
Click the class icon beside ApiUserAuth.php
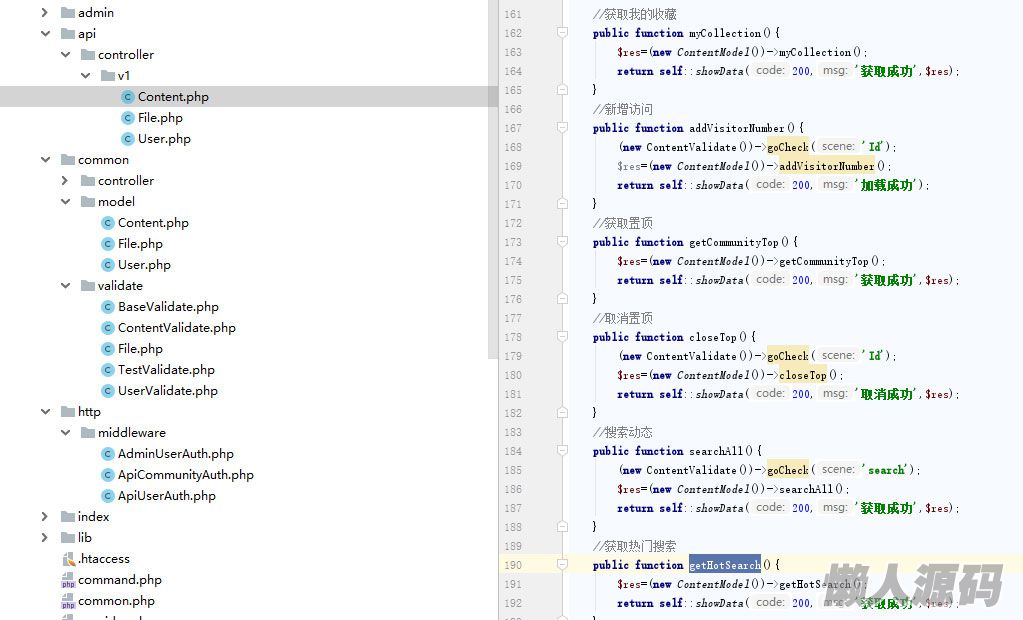click(108, 496)
